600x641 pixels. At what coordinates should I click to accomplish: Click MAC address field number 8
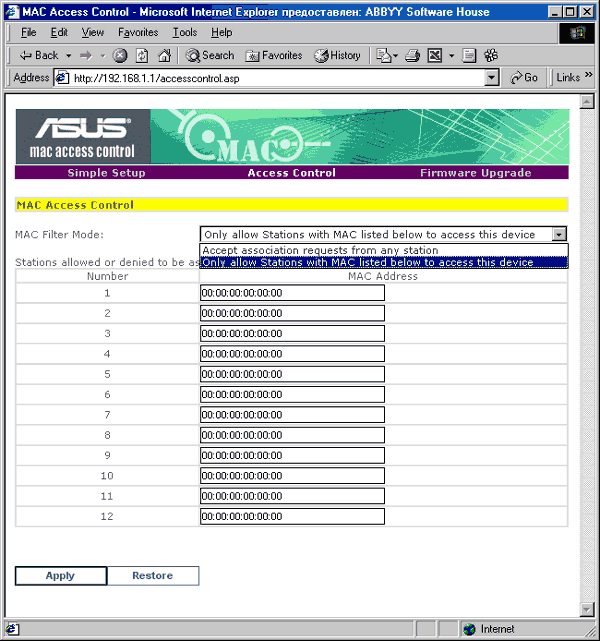tap(292, 435)
